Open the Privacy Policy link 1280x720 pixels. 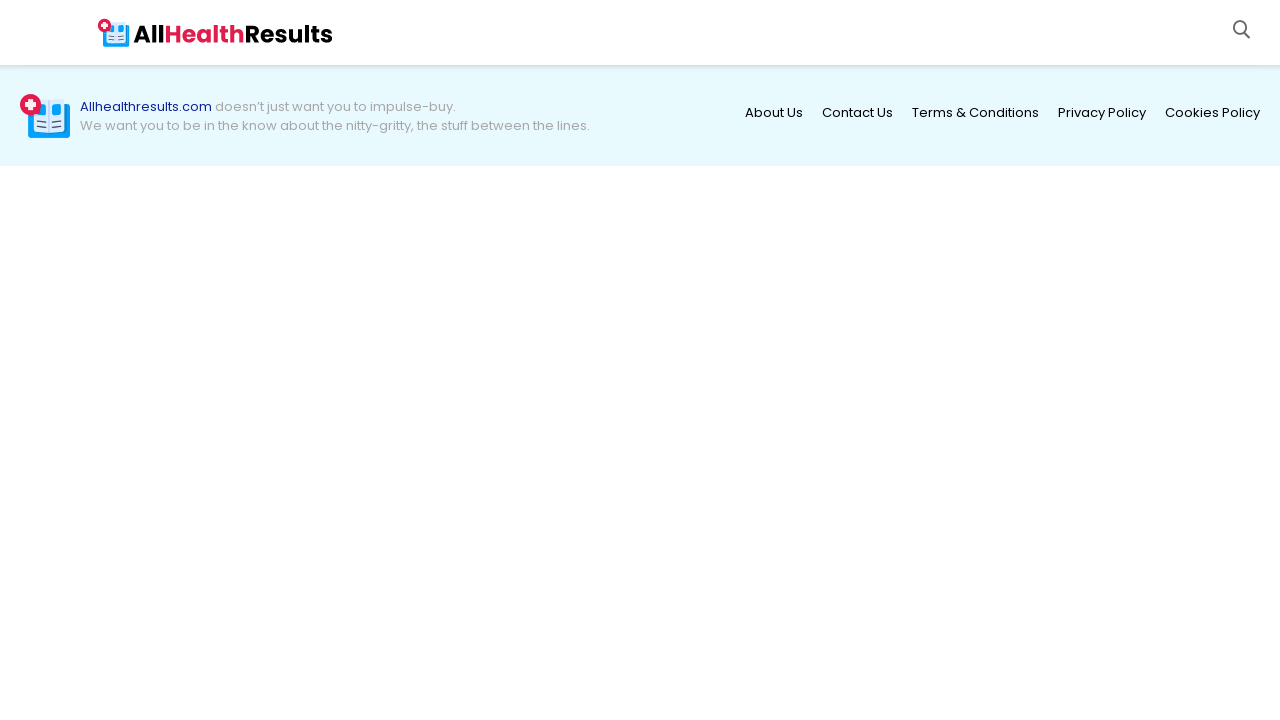coord(1101,113)
